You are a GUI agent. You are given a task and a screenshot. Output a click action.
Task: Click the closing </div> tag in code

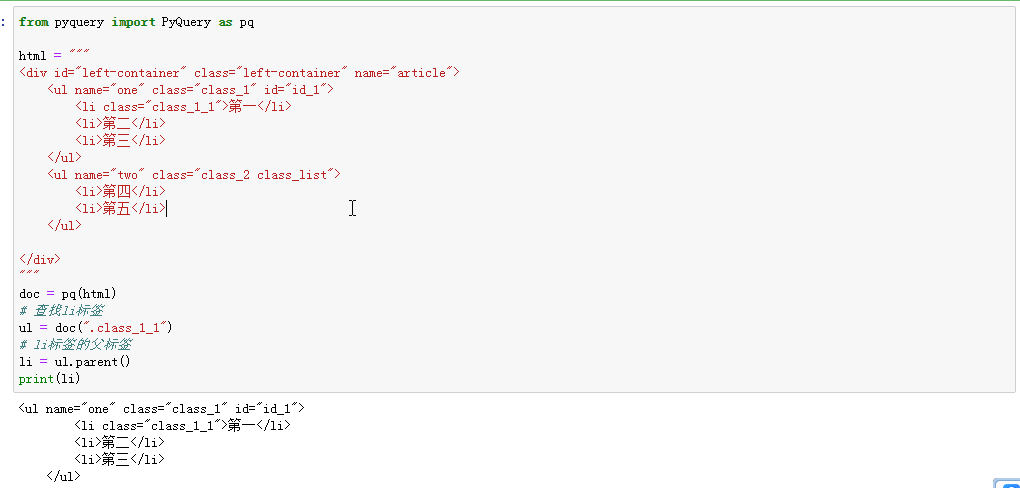click(x=39, y=259)
